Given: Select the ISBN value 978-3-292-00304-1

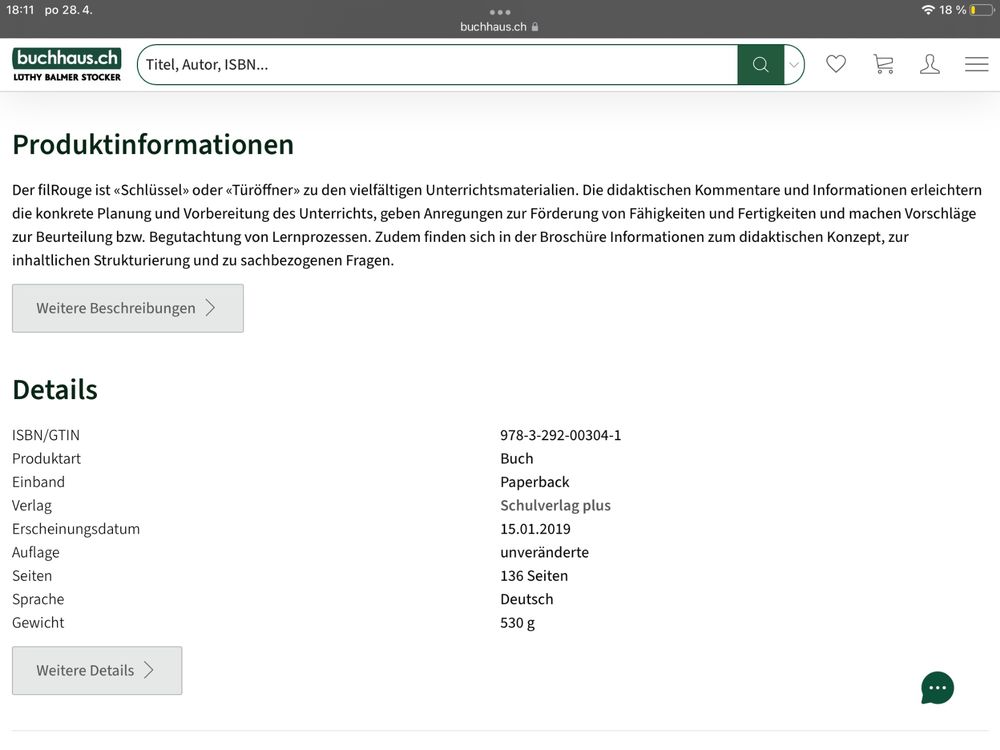Looking at the screenshot, I should click(560, 435).
